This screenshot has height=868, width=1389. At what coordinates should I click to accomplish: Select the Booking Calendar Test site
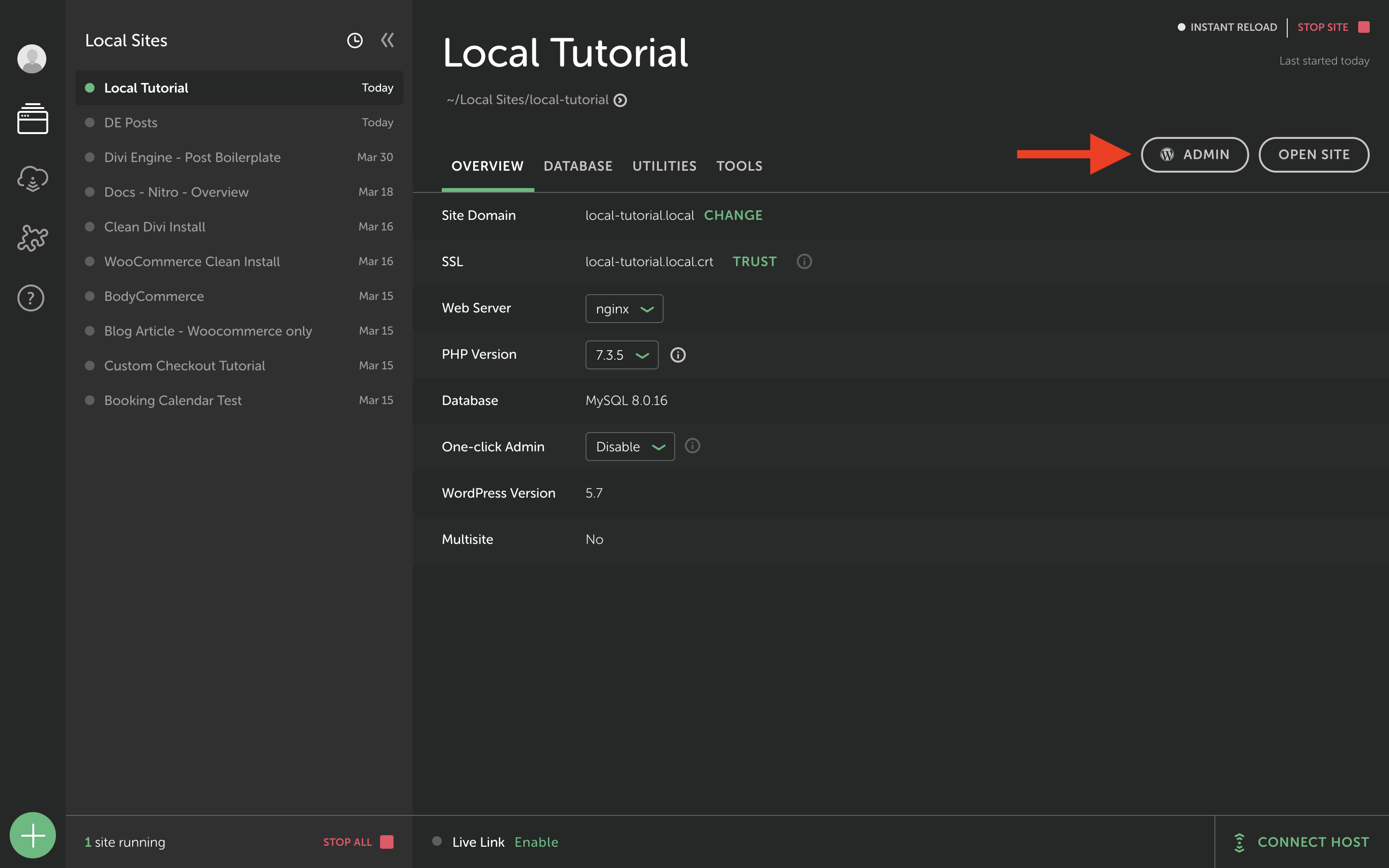pyautogui.click(x=239, y=400)
